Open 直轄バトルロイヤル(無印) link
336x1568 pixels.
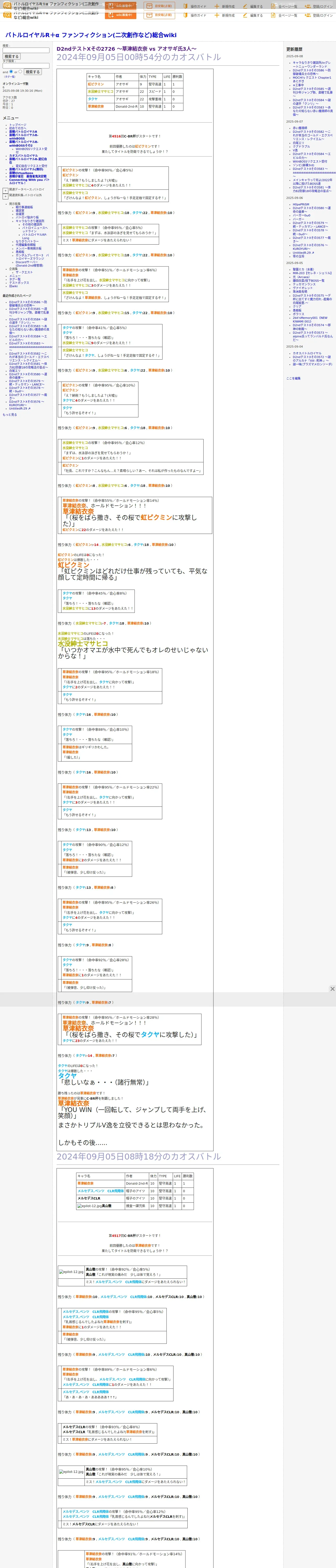point(26,169)
